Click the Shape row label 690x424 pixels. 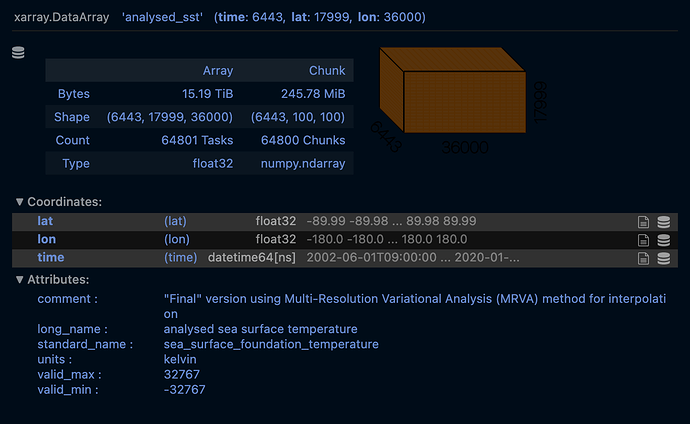[72, 117]
